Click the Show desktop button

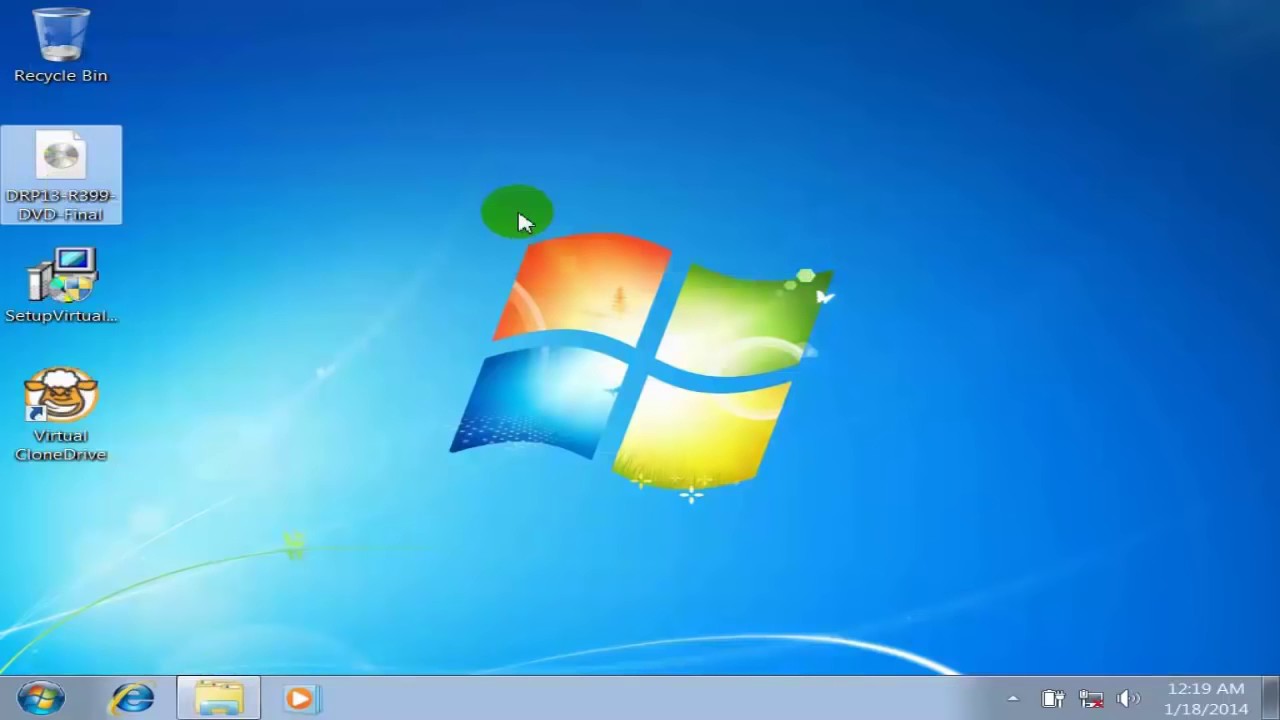[x=1271, y=698]
